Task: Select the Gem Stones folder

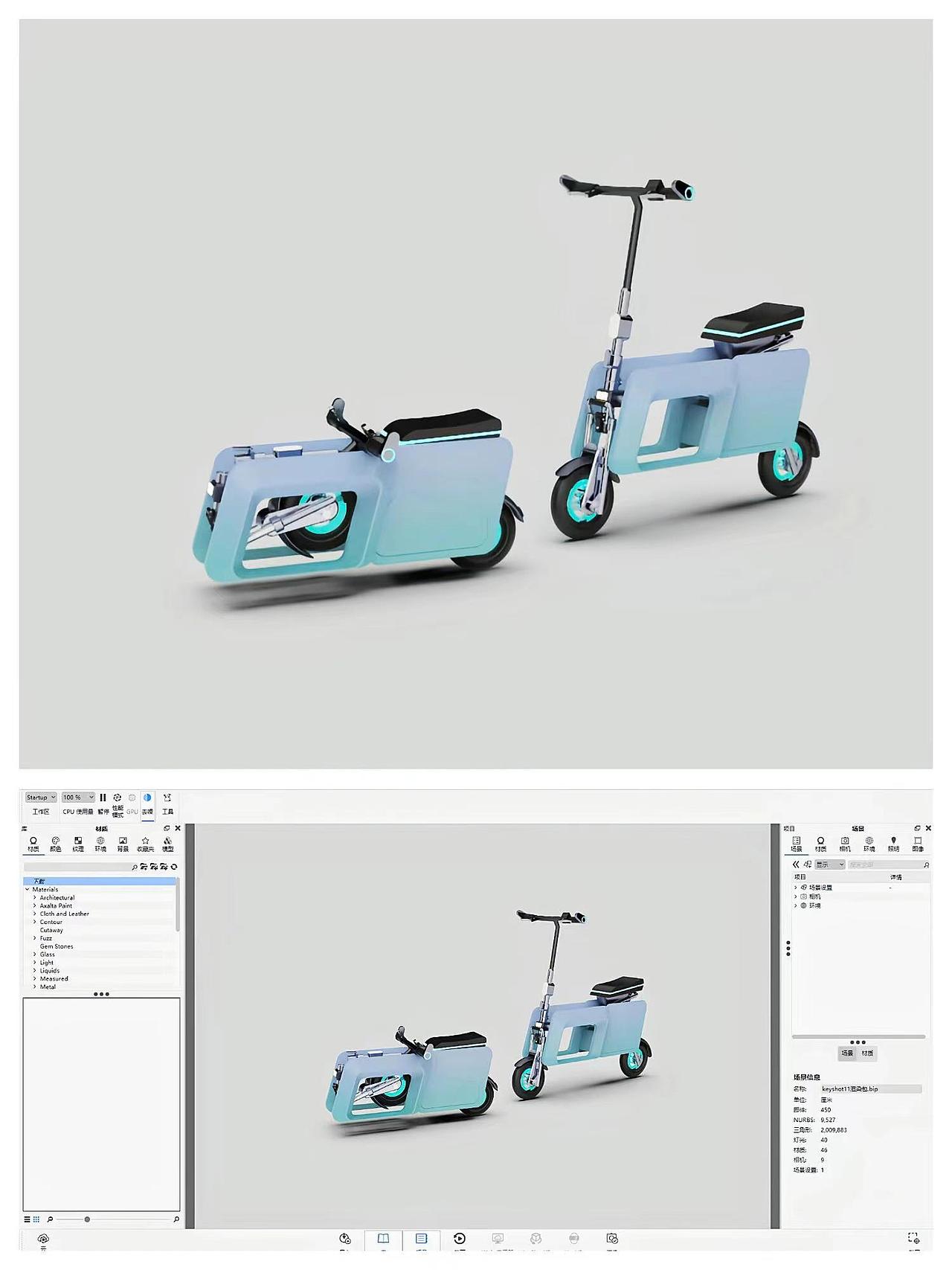Action: pyautogui.click(x=57, y=946)
